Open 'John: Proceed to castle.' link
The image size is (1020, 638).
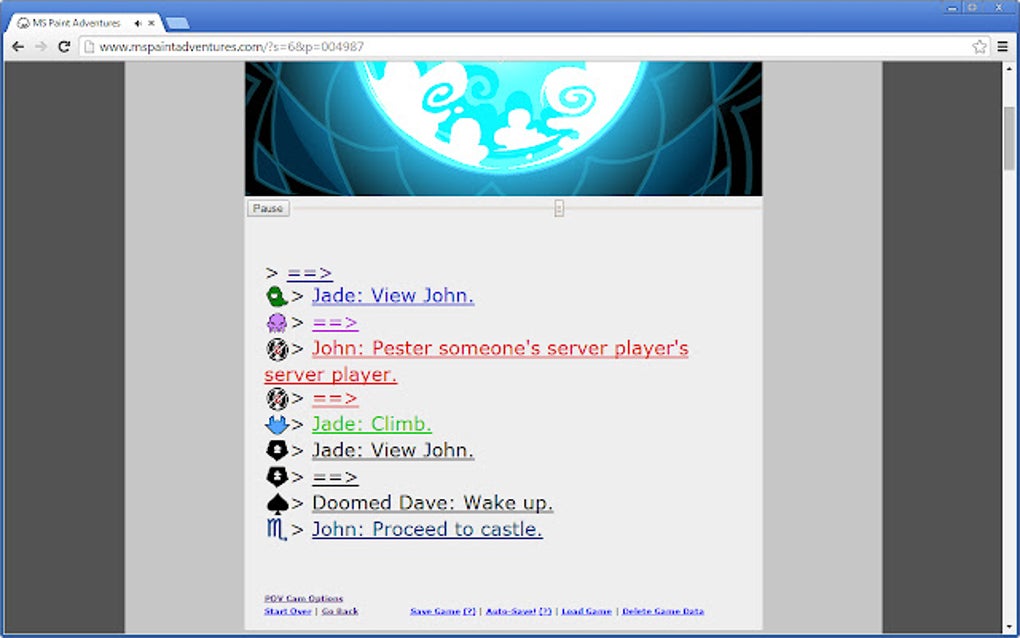[x=427, y=529]
